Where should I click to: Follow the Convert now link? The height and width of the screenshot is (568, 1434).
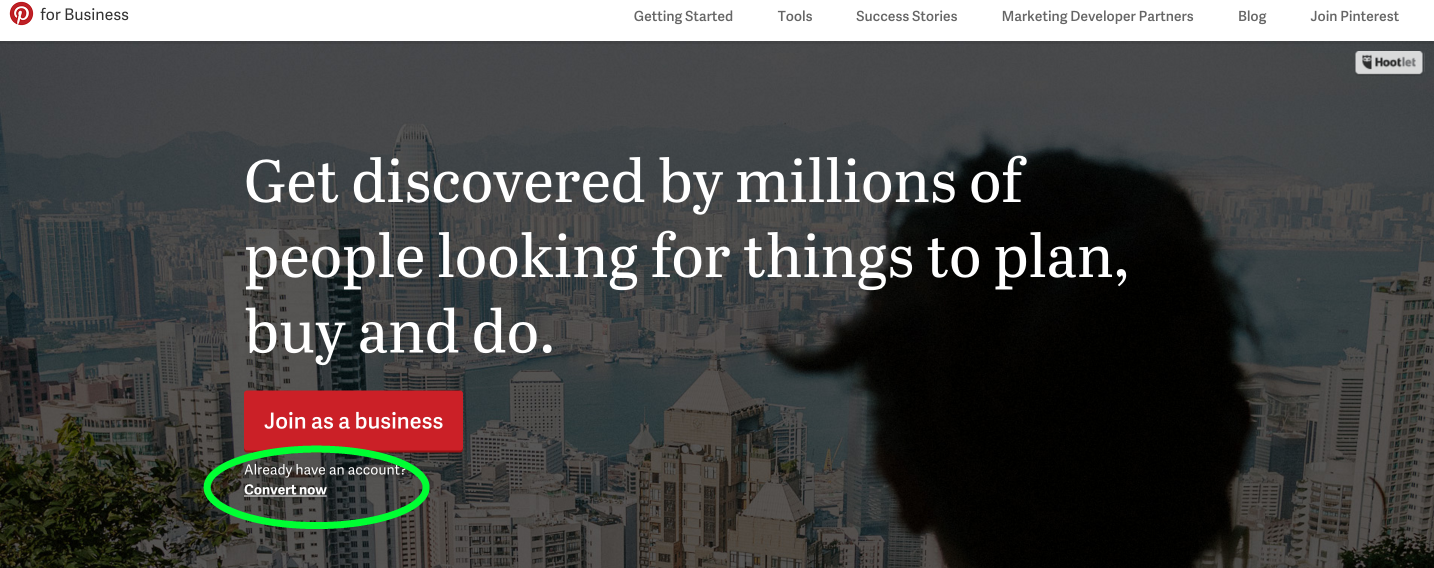pyautogui.click(x=285, y=489)
